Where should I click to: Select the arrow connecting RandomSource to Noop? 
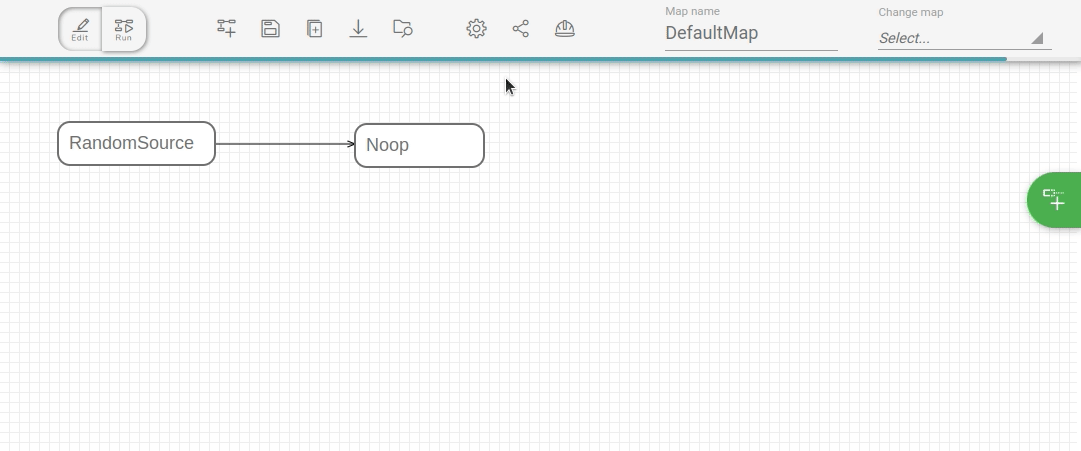[285, 144]
